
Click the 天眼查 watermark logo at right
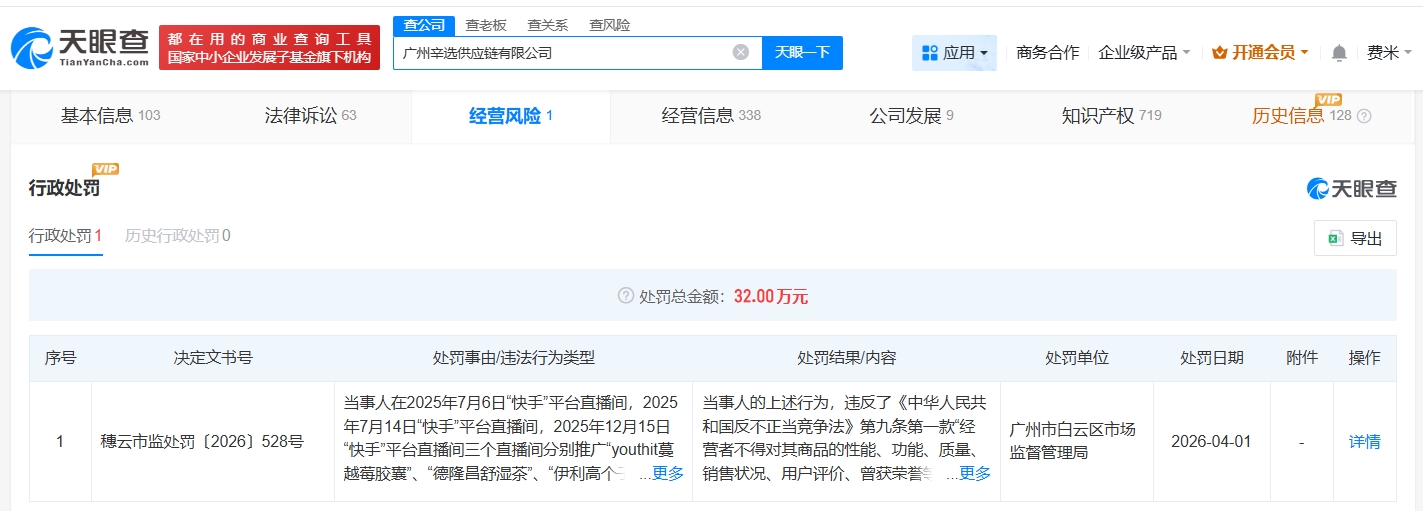coord(1351,188)
